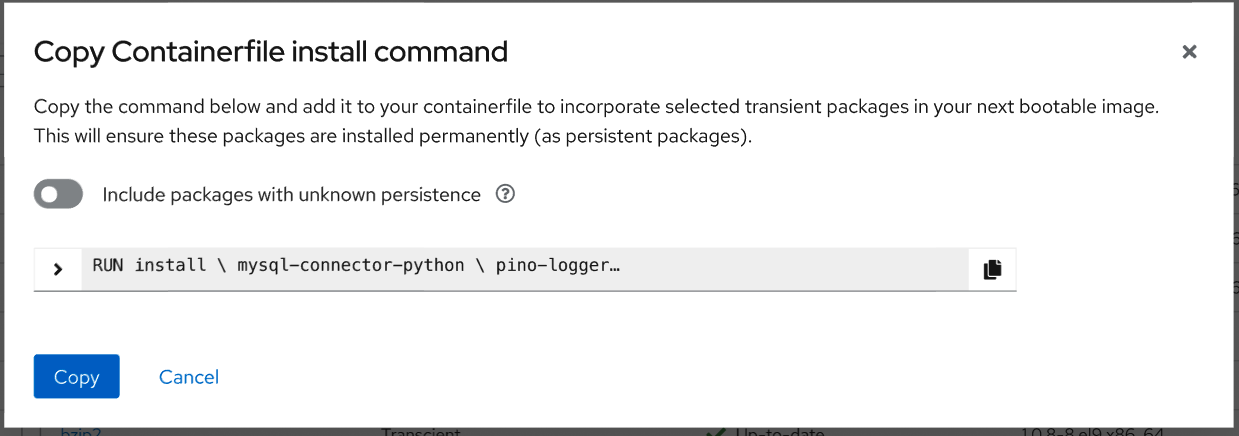
Task: Click the Up-to-date green check icon
Action: [714, 432]
